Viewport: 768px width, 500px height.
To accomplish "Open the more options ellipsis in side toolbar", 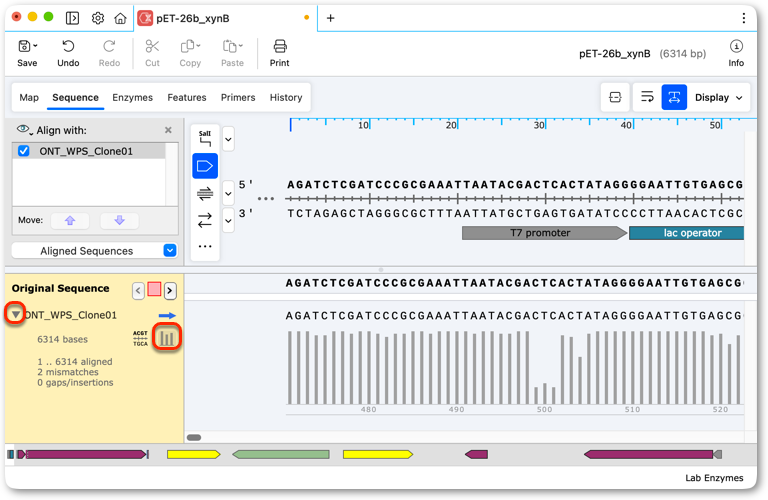I will click(205, 246).
